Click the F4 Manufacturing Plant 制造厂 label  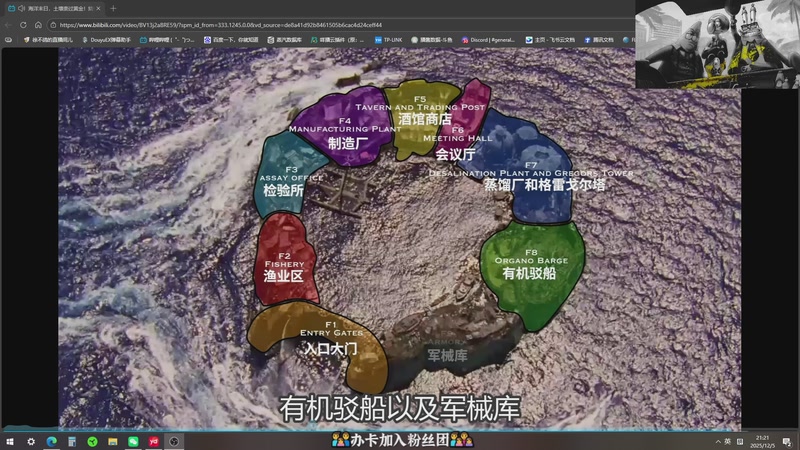click(x=345, y=132)
